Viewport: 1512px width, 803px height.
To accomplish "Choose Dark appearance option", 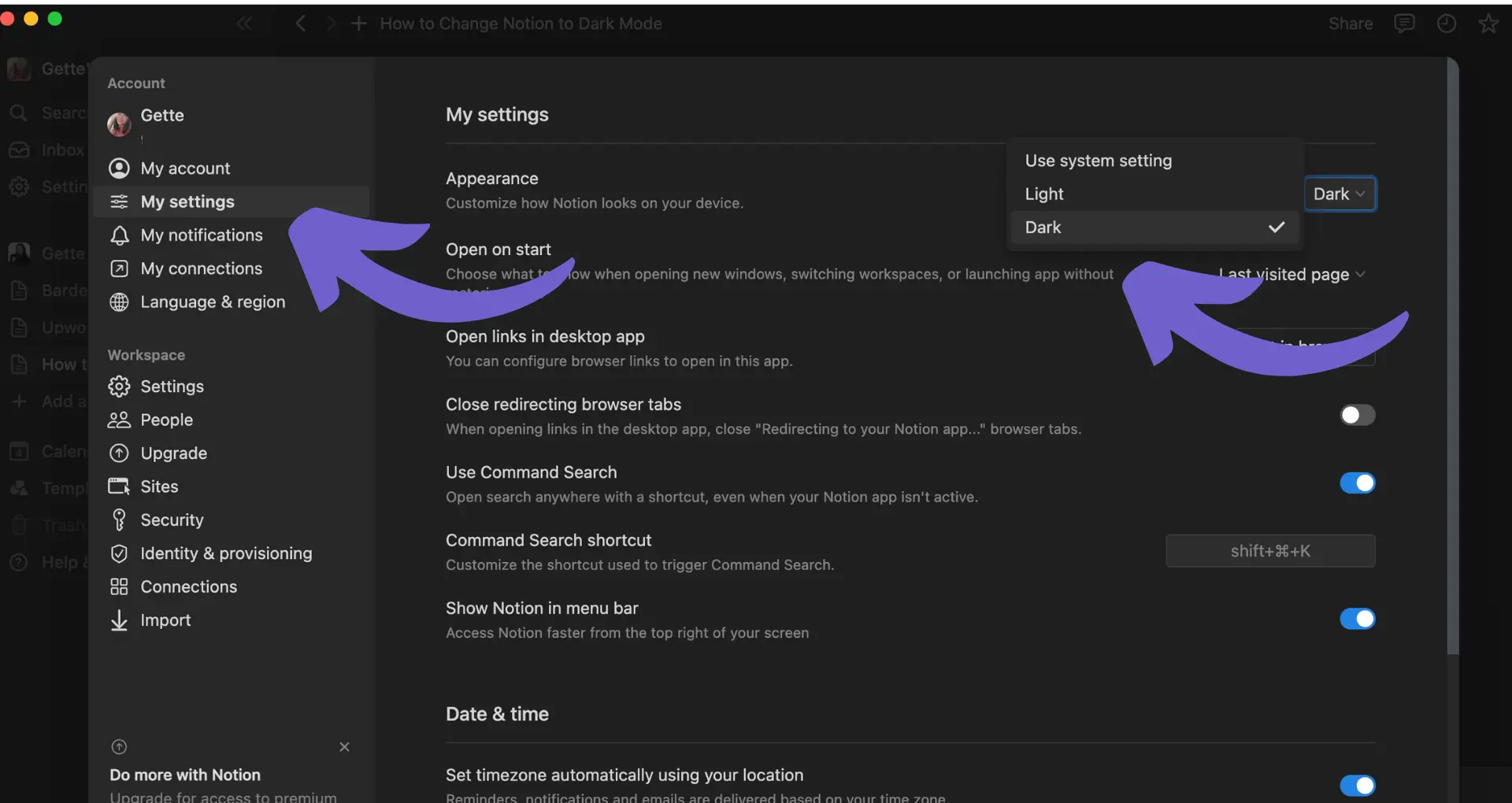I will click(1154, 228).
